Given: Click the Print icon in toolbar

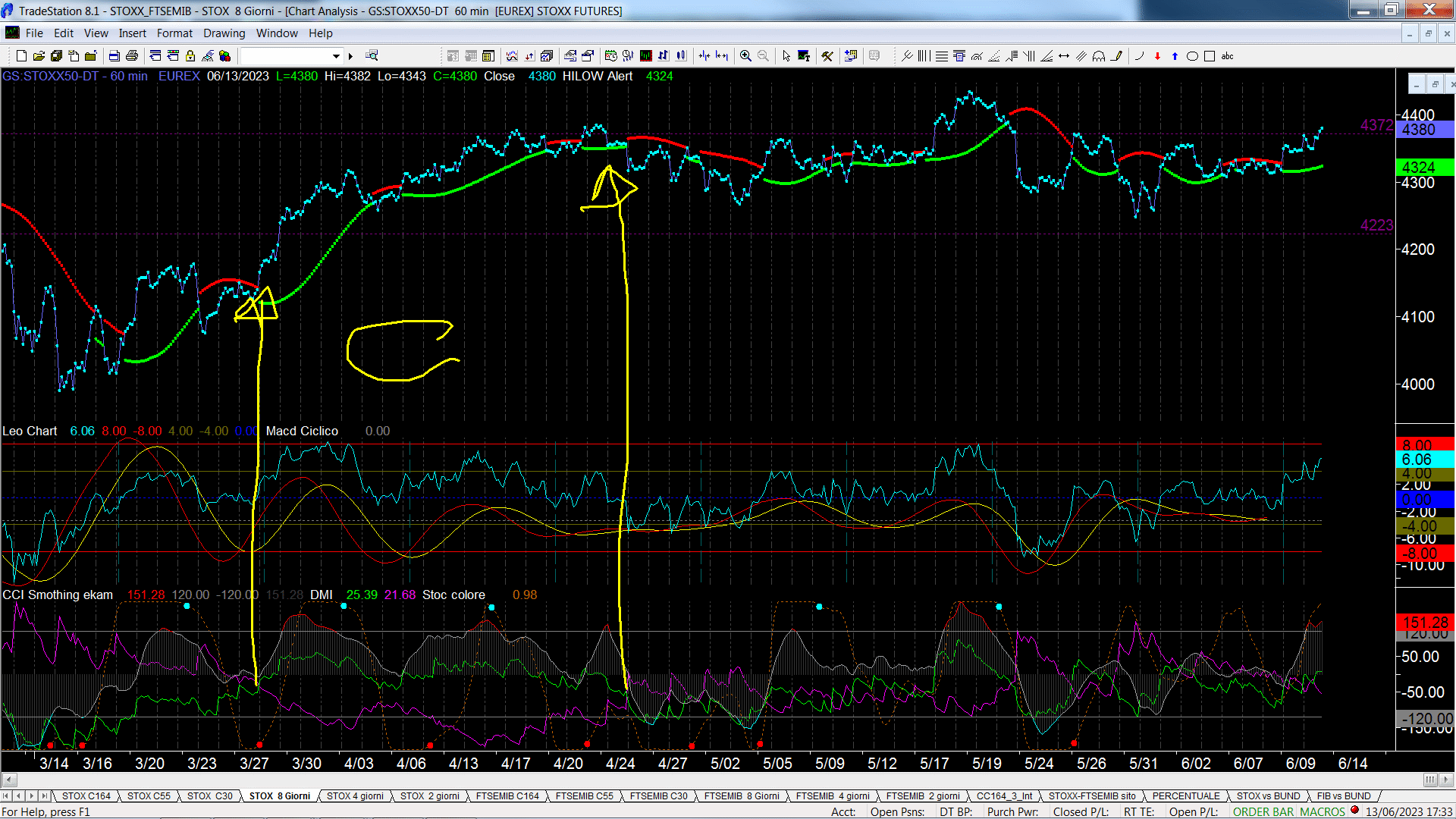Looking at the screenshot, I should click(x=132, y=56).
